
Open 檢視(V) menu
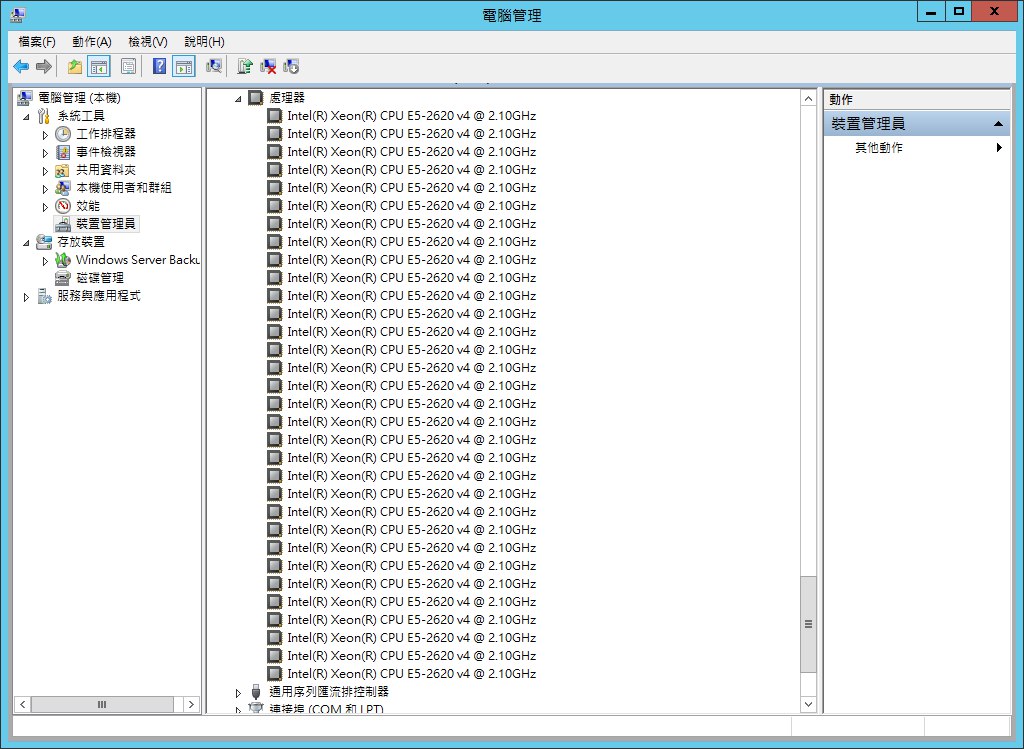point(148,42)
